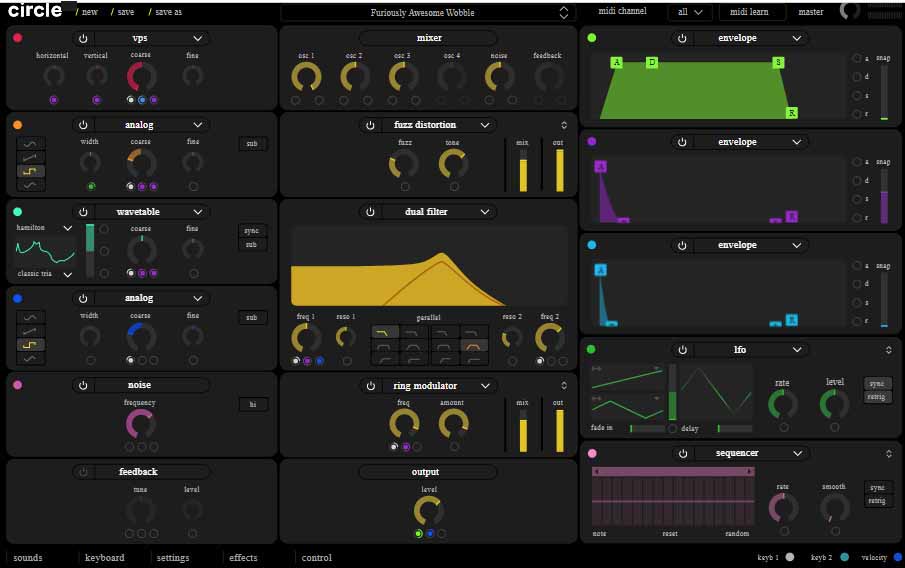905x568 pixels.
Task: Select the highlighted bandpass filter shape in dual filter
Action: pos(473,346)
